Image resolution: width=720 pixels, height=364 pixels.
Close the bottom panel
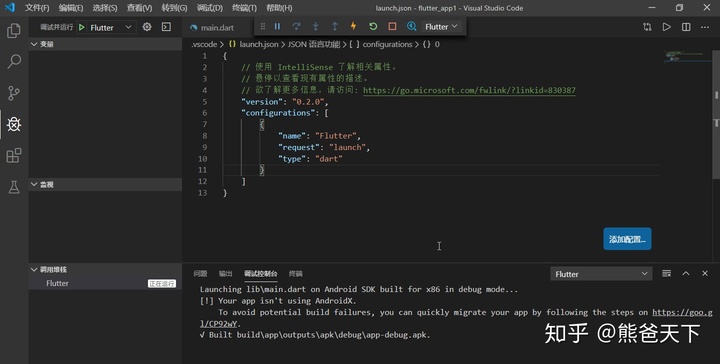[705, 274]
